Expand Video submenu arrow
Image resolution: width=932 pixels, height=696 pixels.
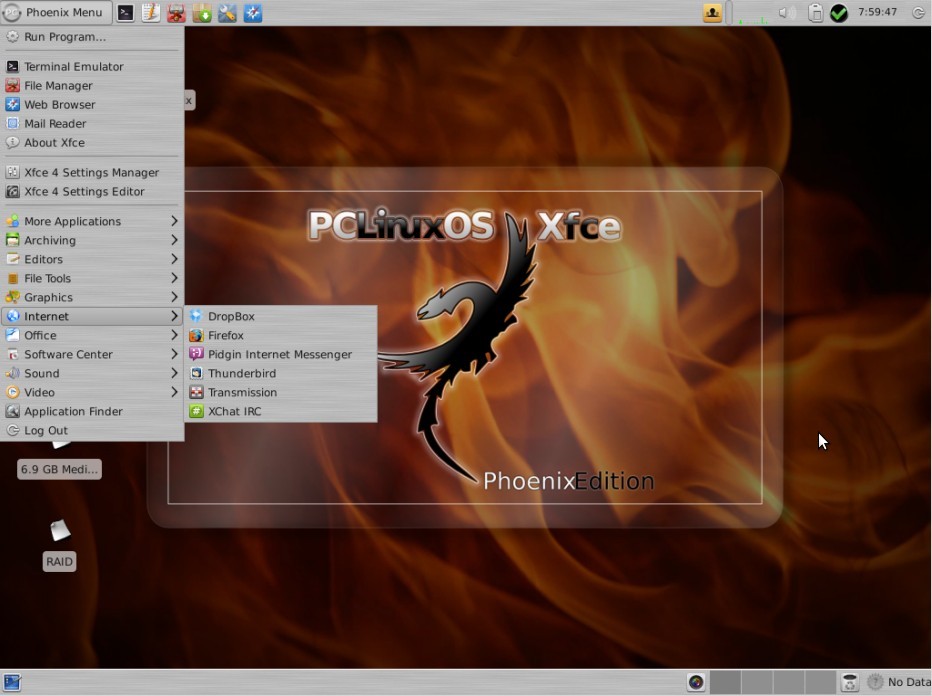pyautogui.click(x=174, y=392)
